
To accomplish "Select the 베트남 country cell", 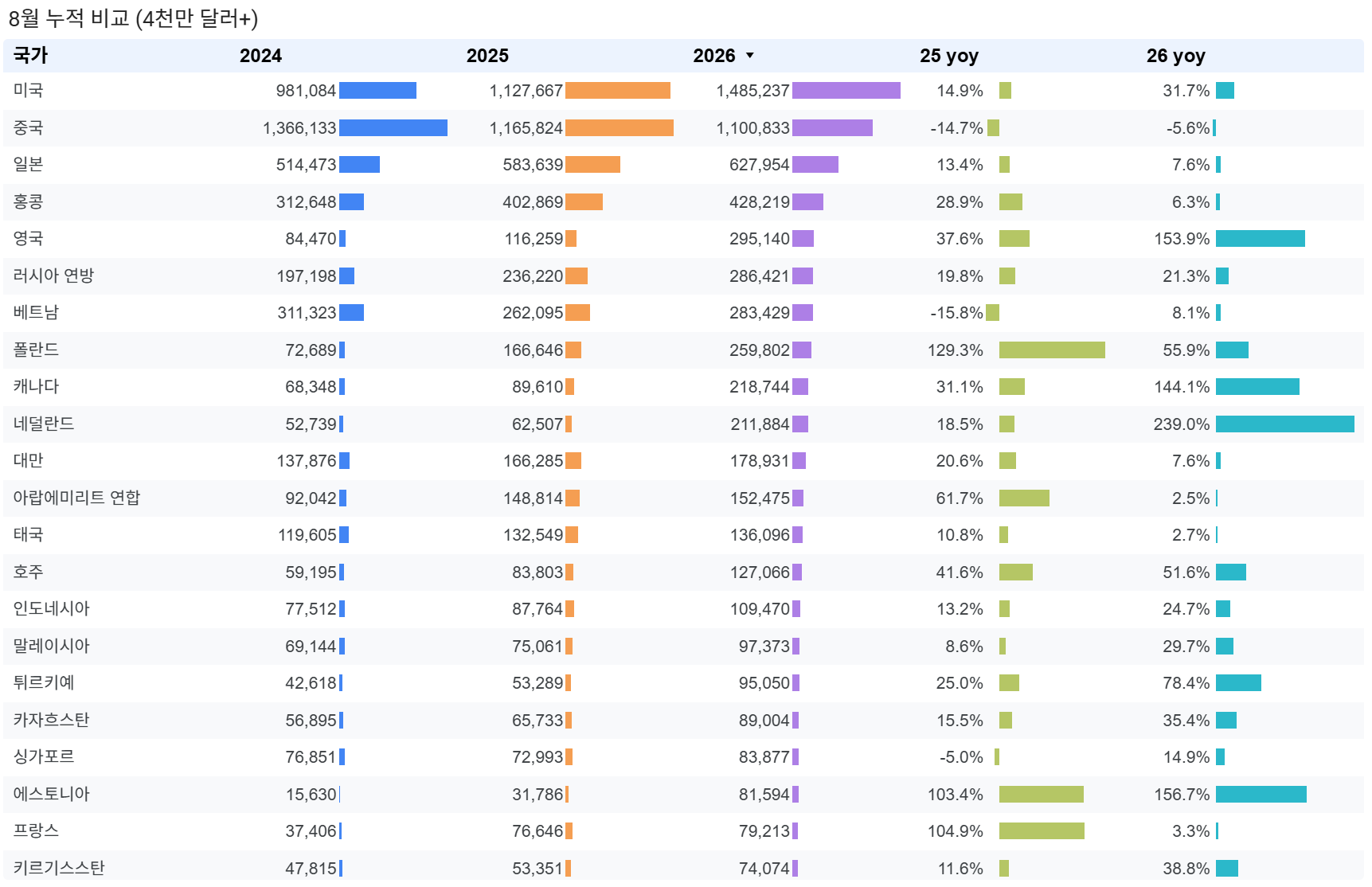I will coord(37,313).
